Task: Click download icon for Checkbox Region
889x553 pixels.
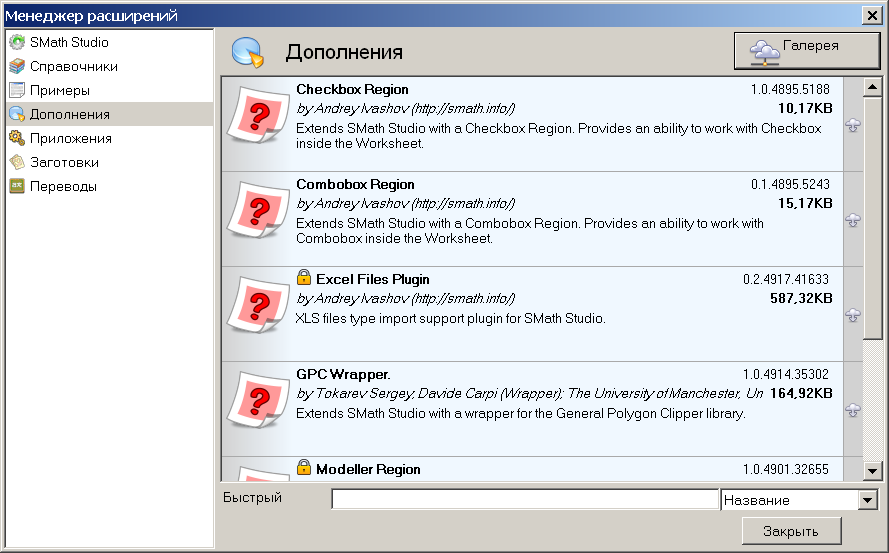Action: 853,125
